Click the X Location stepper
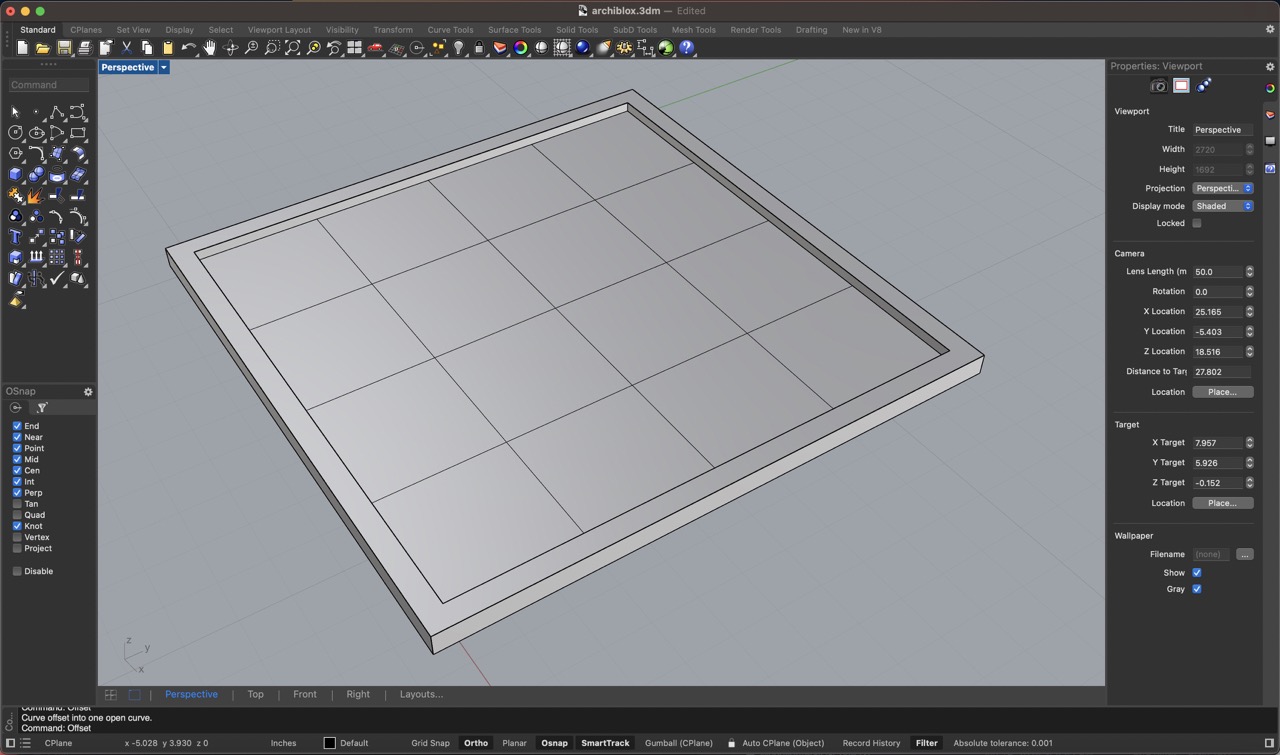 pos(1249,311)
